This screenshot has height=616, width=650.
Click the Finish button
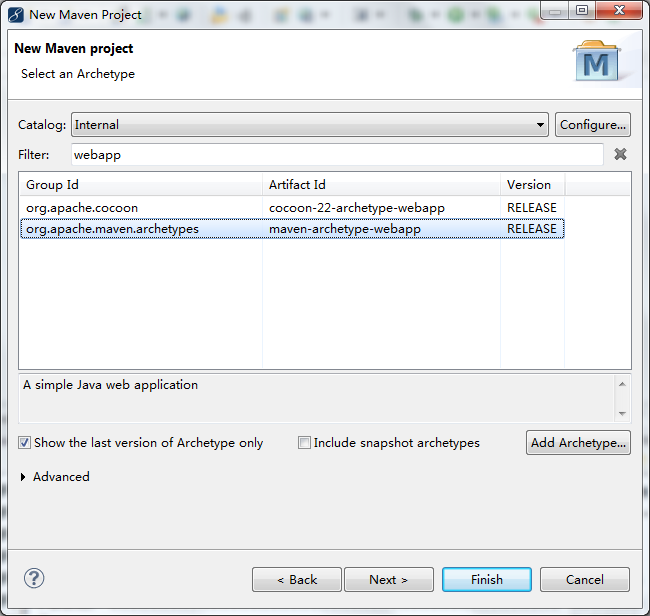coord(487,580)
